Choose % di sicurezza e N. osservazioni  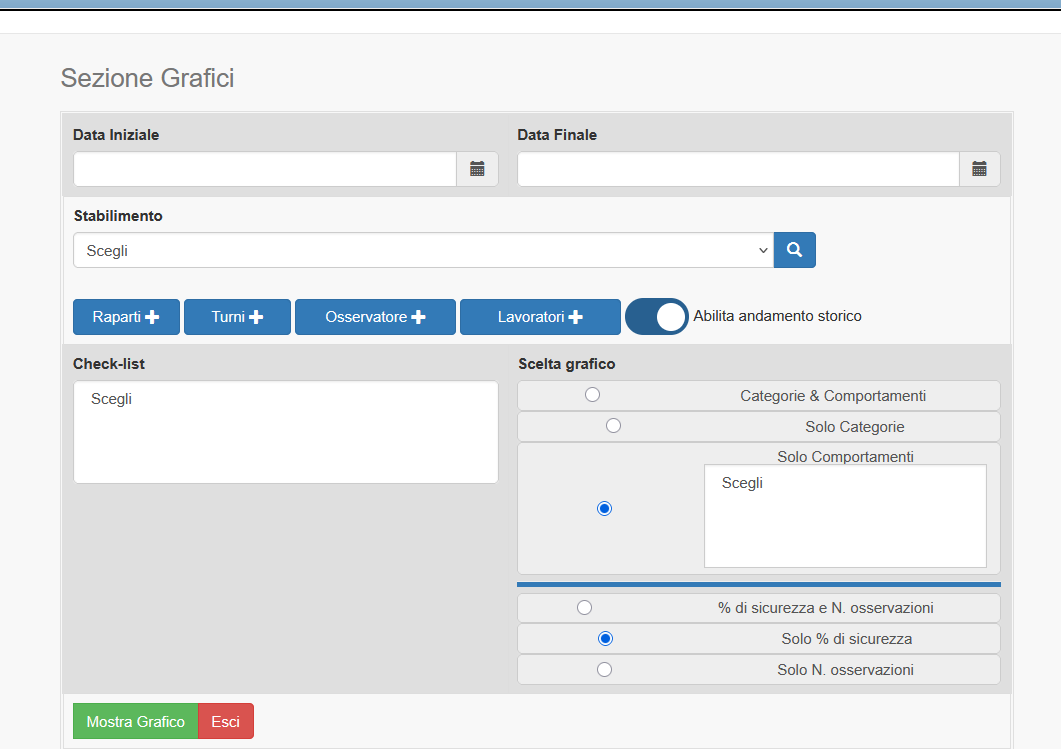point(584,607)
